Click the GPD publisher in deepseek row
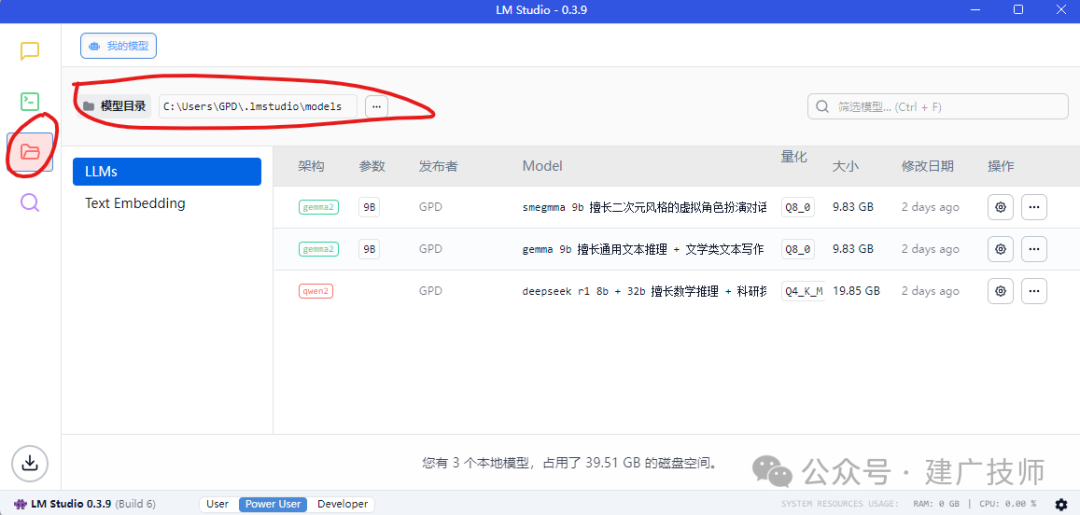1080x515 pixels. click(430, 291)
